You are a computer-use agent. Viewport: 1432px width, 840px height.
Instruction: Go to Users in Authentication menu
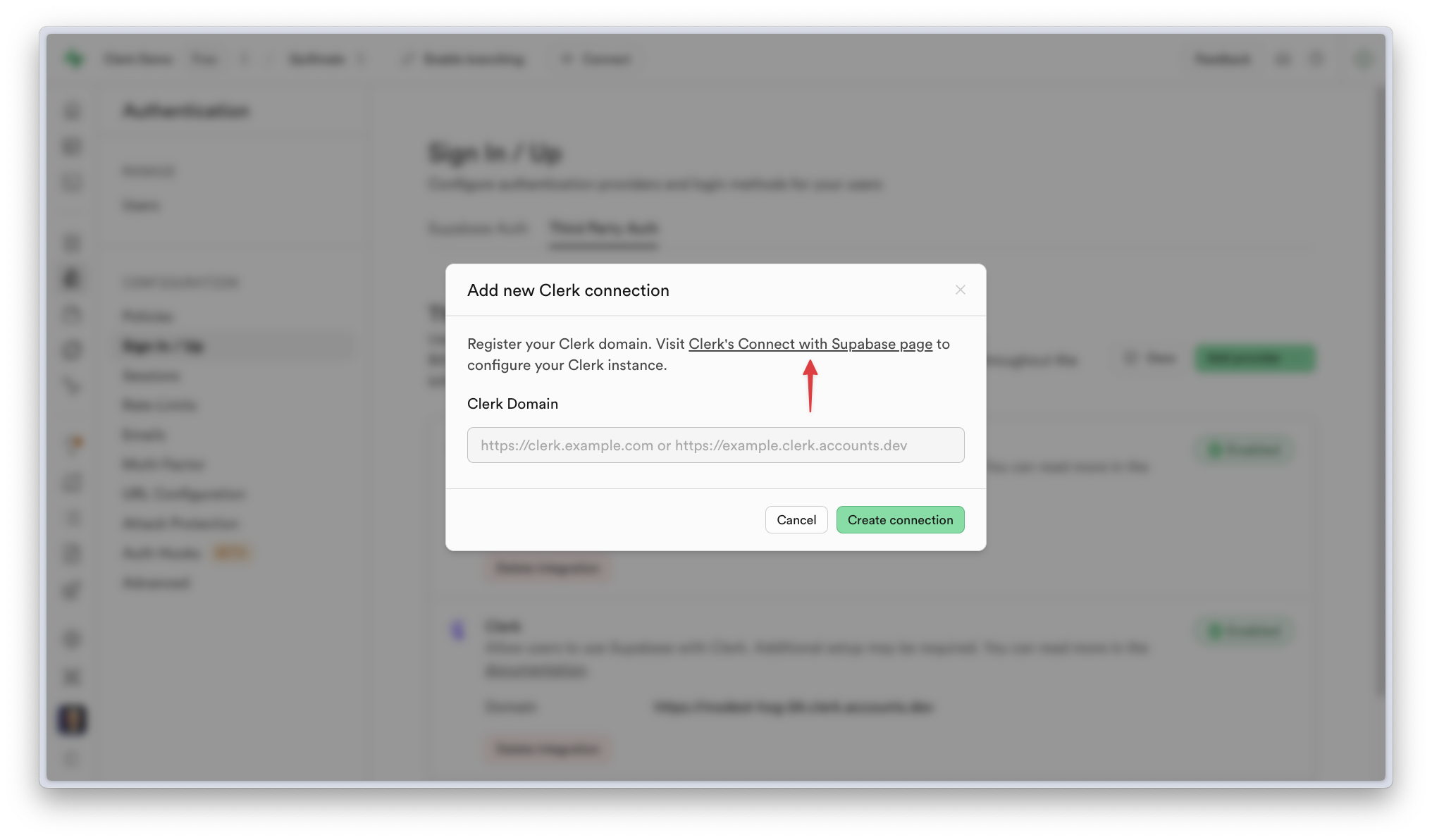pyautogui.click(x=141, y=206)
